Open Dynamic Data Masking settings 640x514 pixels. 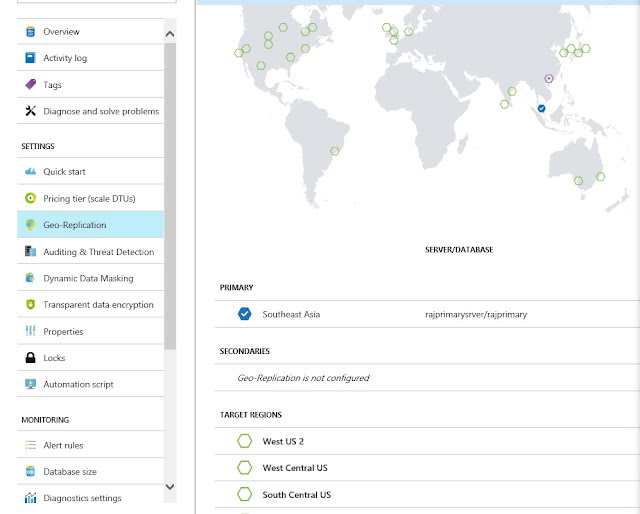[x=88, y=278]
